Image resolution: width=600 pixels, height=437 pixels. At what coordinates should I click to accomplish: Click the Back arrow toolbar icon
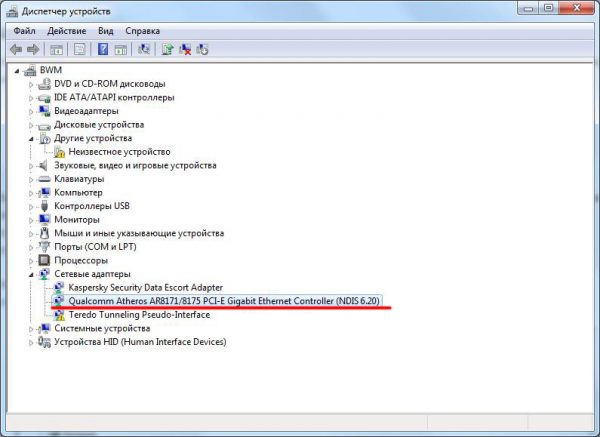(16, 49)
